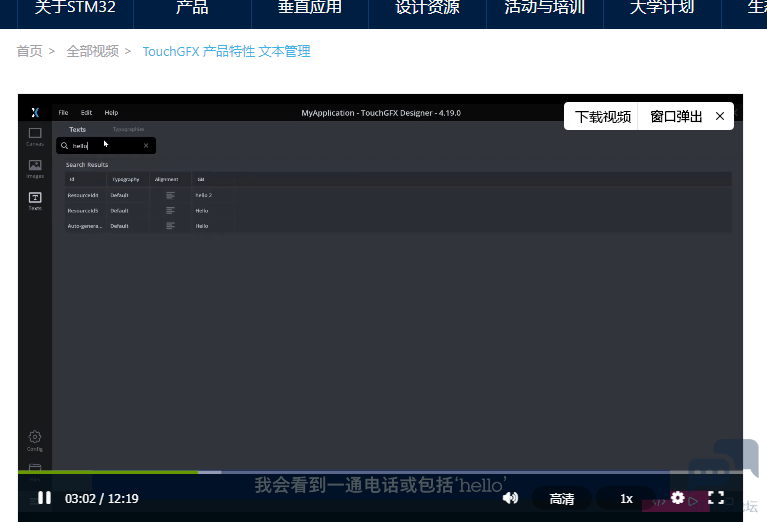Clear the search box with X
767x522 pixels.
146,145
